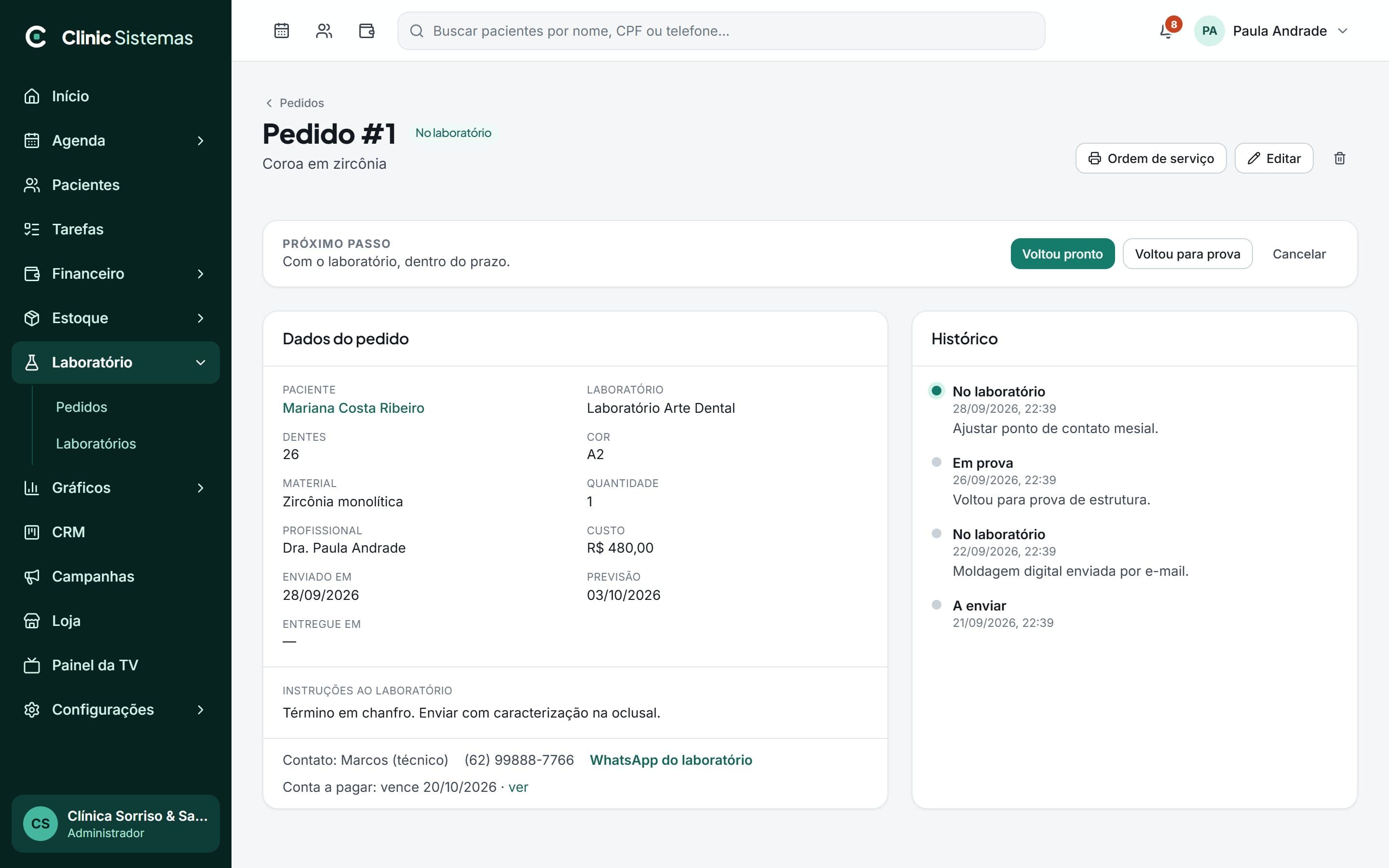1389x868 pixels.
Task: Click the Configurações gear icon
Action: click(x=32, y=709)
